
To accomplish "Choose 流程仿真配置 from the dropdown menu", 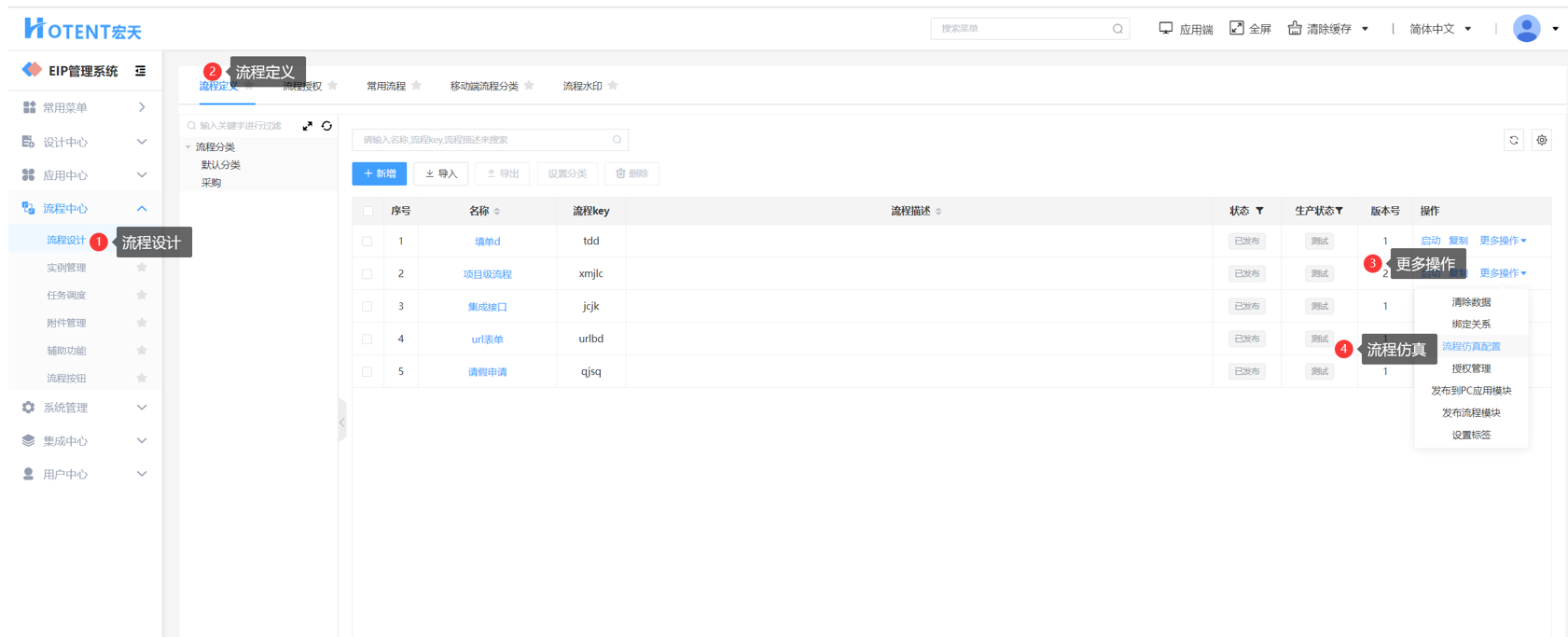I will pyautogui.click(x=1471, y=347).
